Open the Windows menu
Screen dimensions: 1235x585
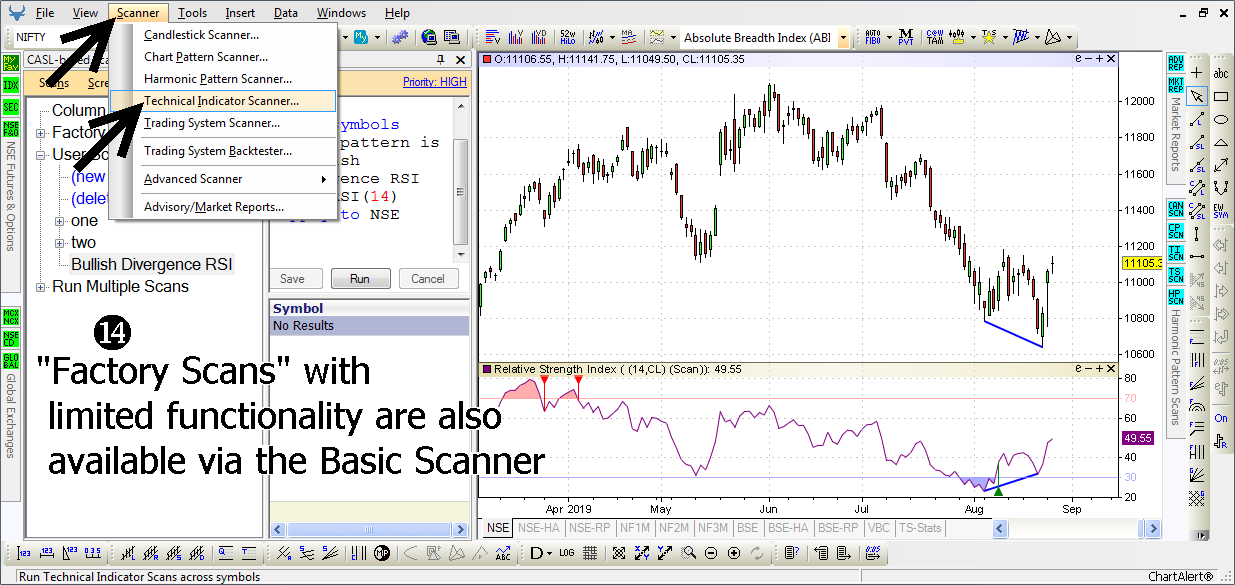pyautogui.click(x=341, y=13)
